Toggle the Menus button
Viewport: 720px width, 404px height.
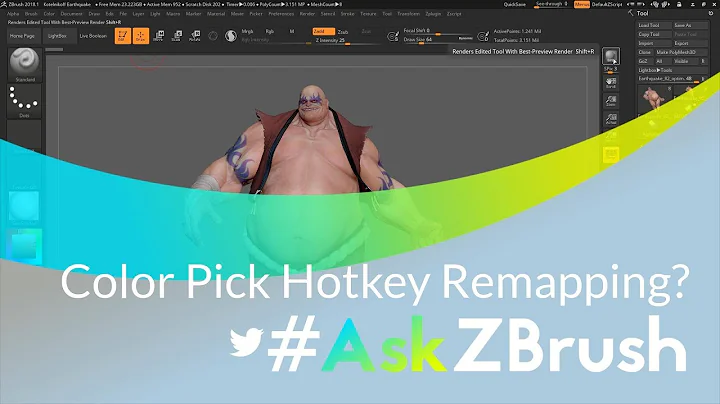coord(582,4)
